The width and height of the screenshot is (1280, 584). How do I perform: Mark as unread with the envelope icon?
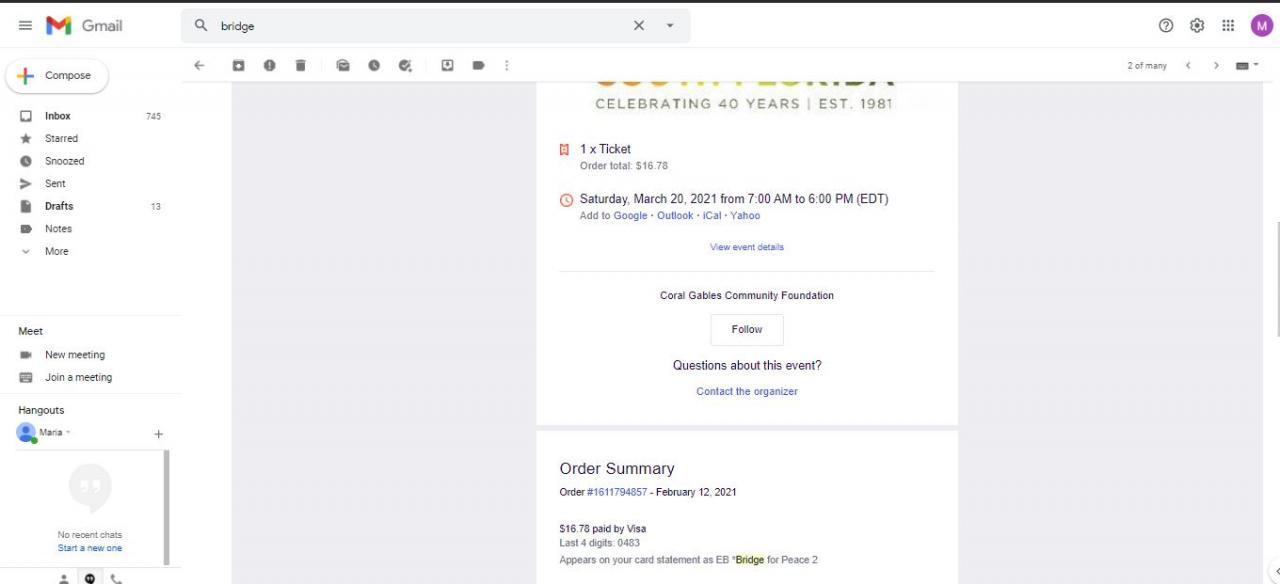coord(343,66)
